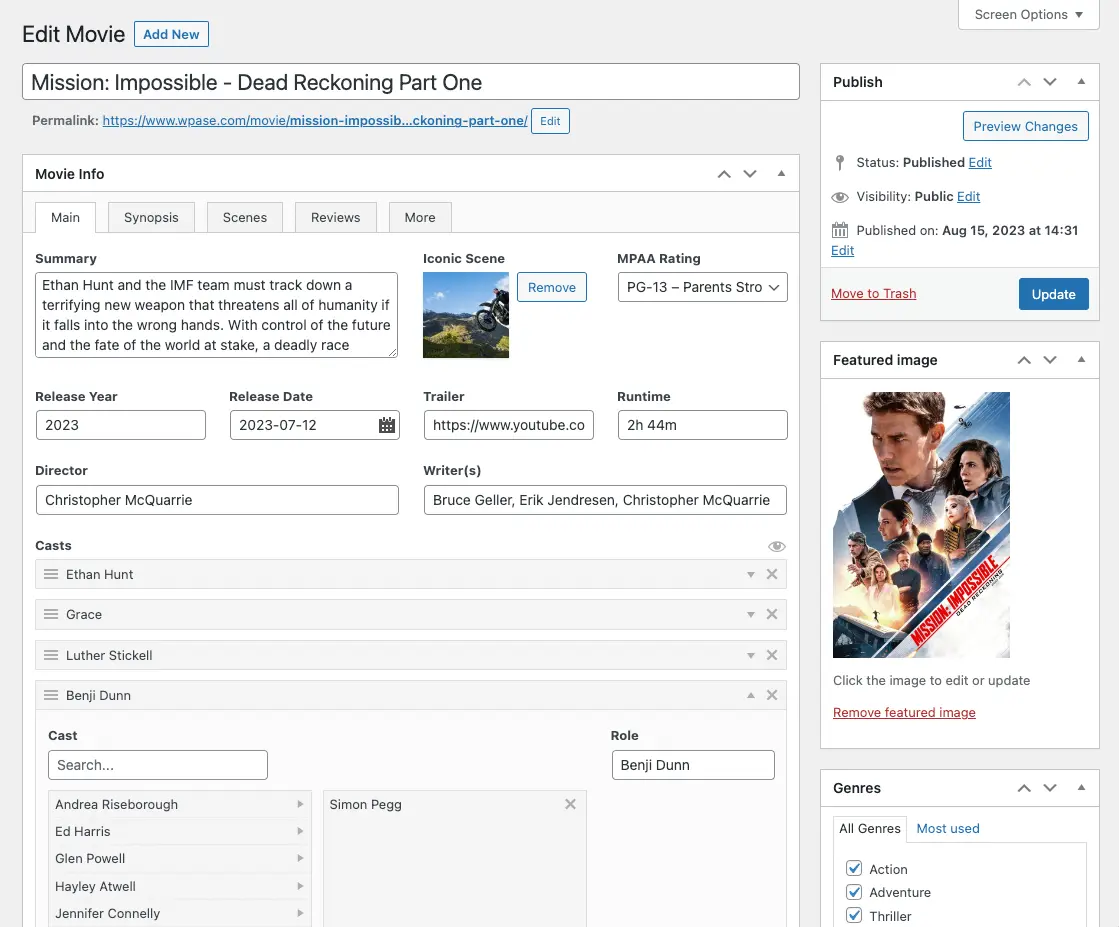Move Publish box up

[1024, 82]
